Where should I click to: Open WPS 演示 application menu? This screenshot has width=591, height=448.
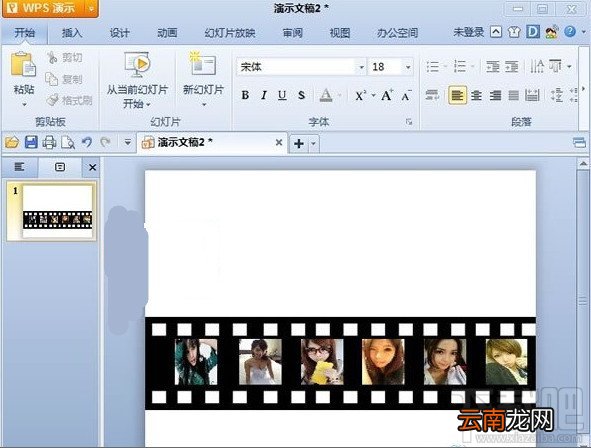(43, 8)
